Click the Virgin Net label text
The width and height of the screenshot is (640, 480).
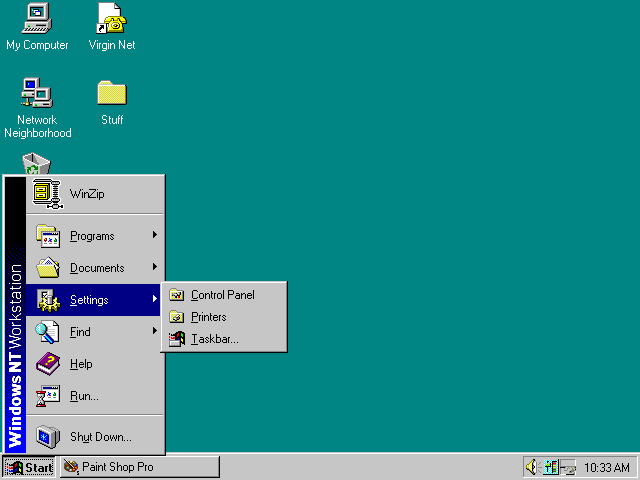pyautogui.click(x=112, y=45)
